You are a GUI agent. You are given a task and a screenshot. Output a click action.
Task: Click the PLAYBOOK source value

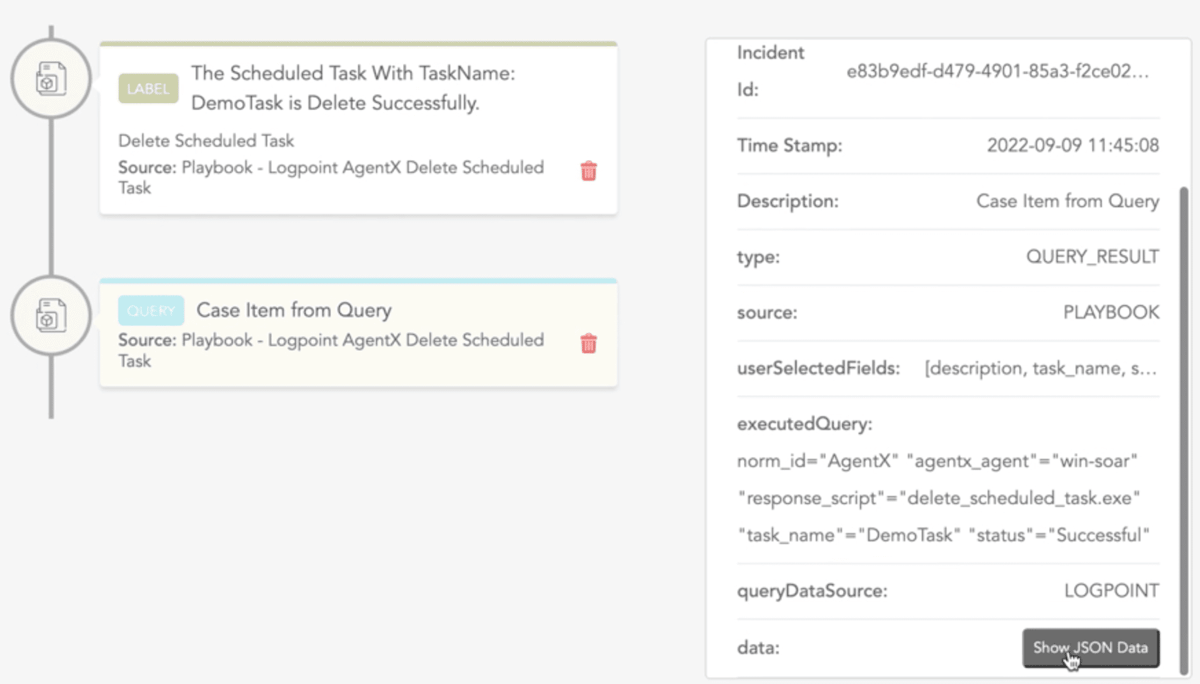pos(1110,313)
